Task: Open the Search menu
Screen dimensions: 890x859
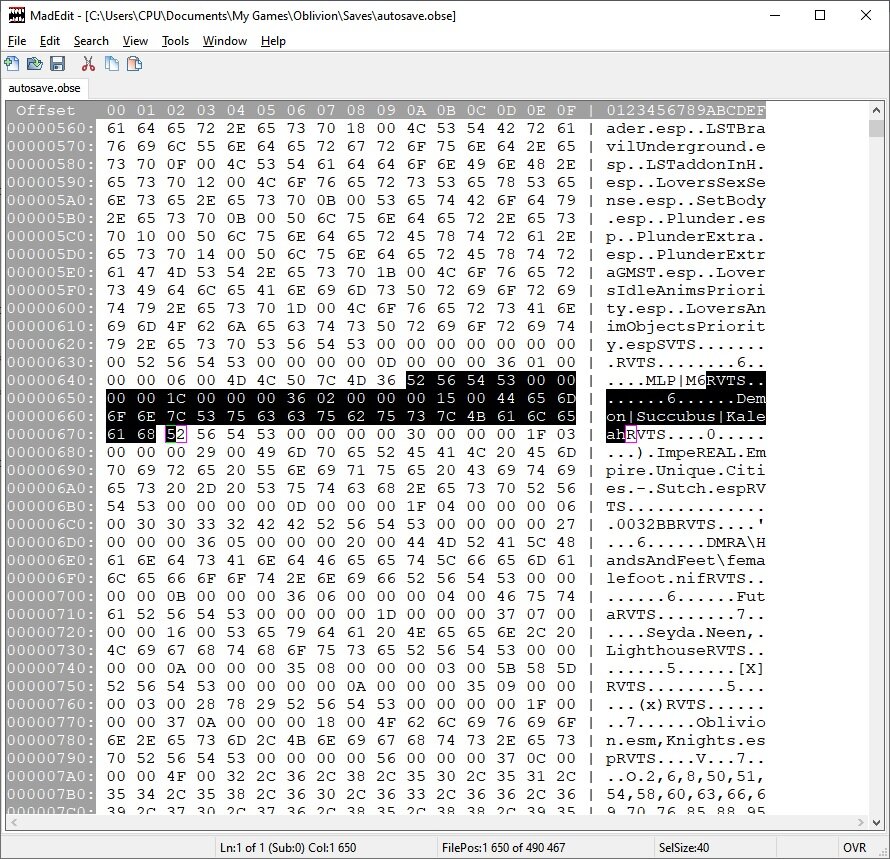Action: tap(91, 41)
